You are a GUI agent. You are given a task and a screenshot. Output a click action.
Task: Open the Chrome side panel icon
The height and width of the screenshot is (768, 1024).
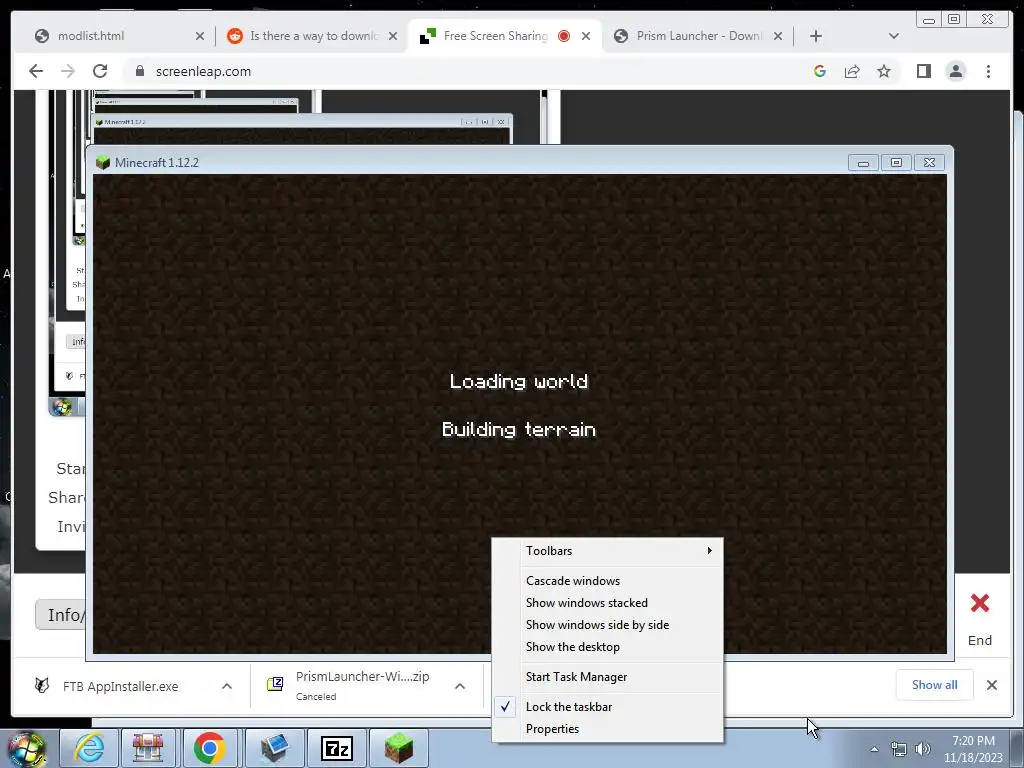coord(923,71)
